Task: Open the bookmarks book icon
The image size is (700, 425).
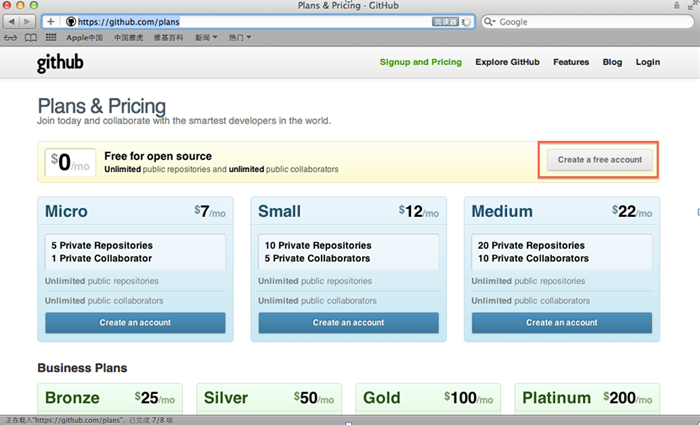Action: click(x=30, y=38)
